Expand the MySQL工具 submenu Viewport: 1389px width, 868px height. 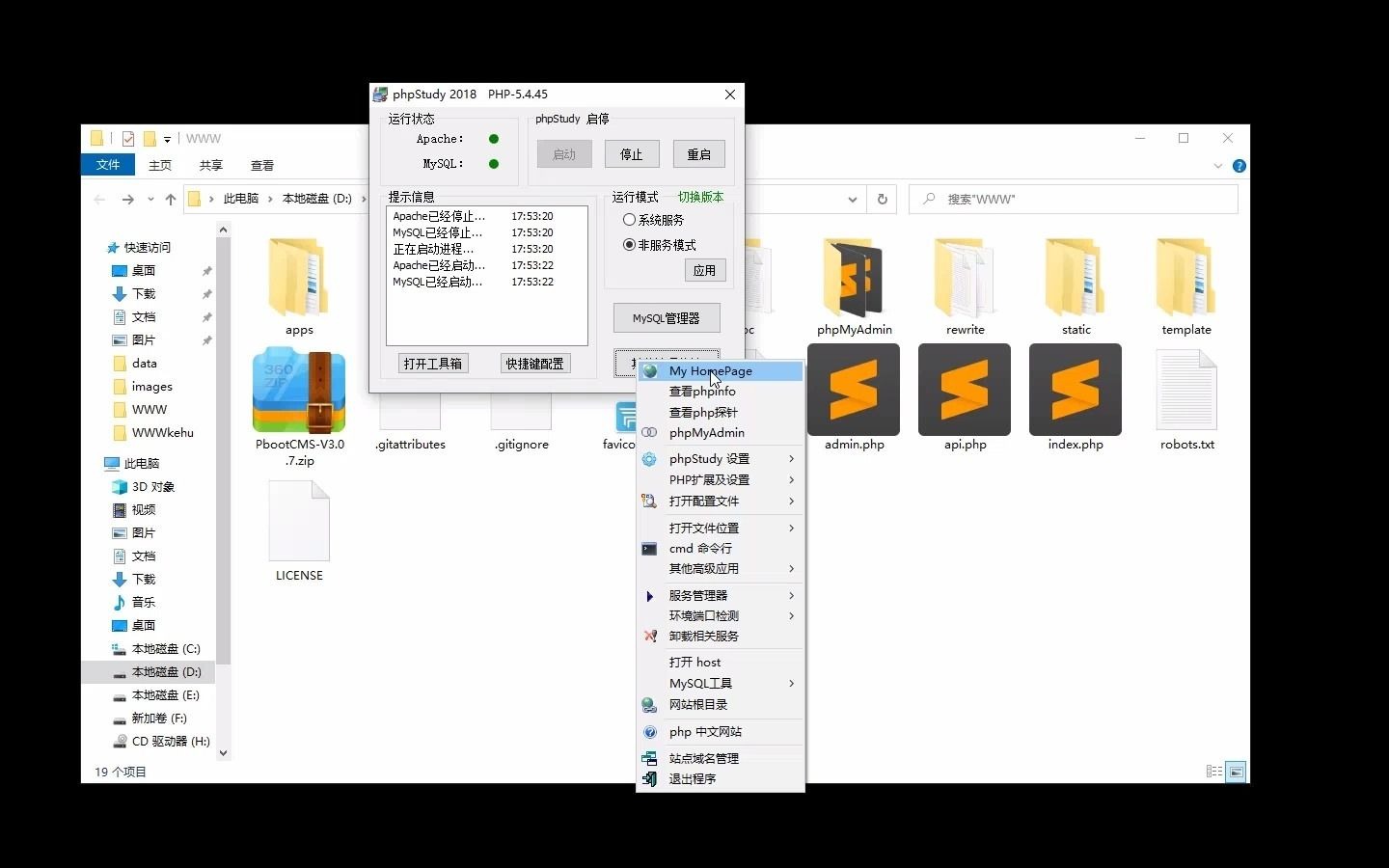point(791,684)
